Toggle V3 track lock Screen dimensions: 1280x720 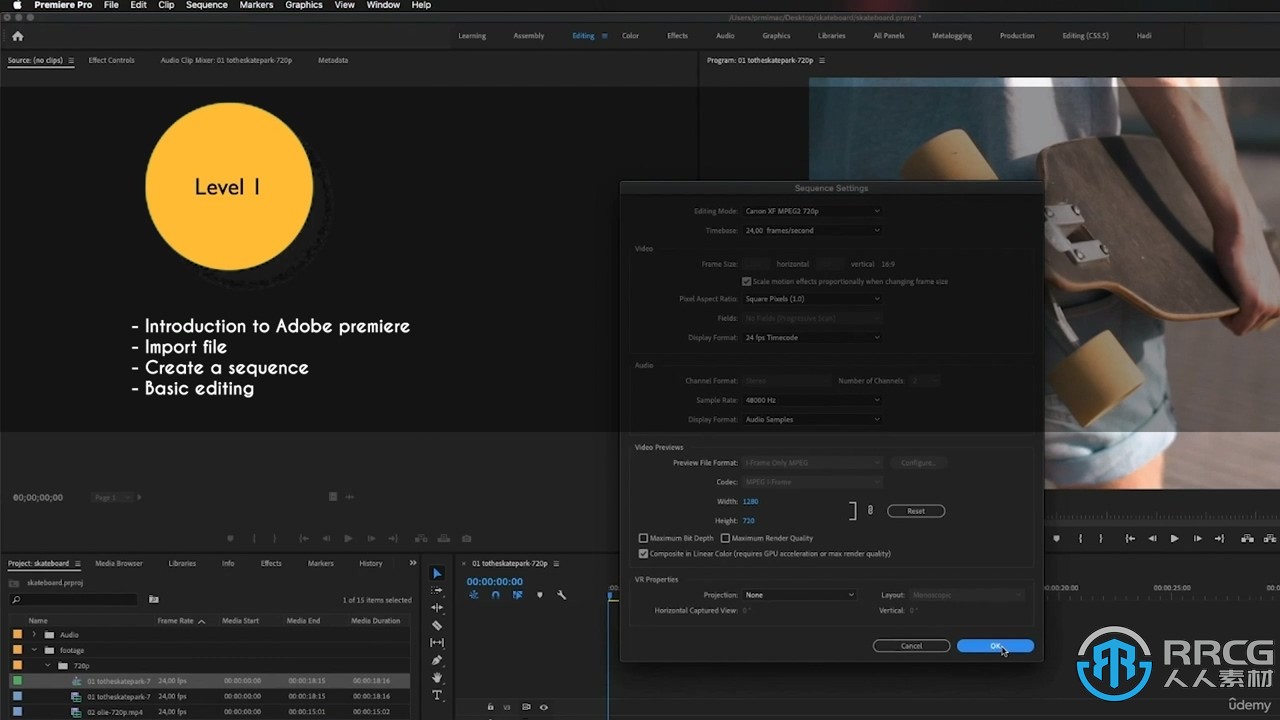tap(490, 707)
